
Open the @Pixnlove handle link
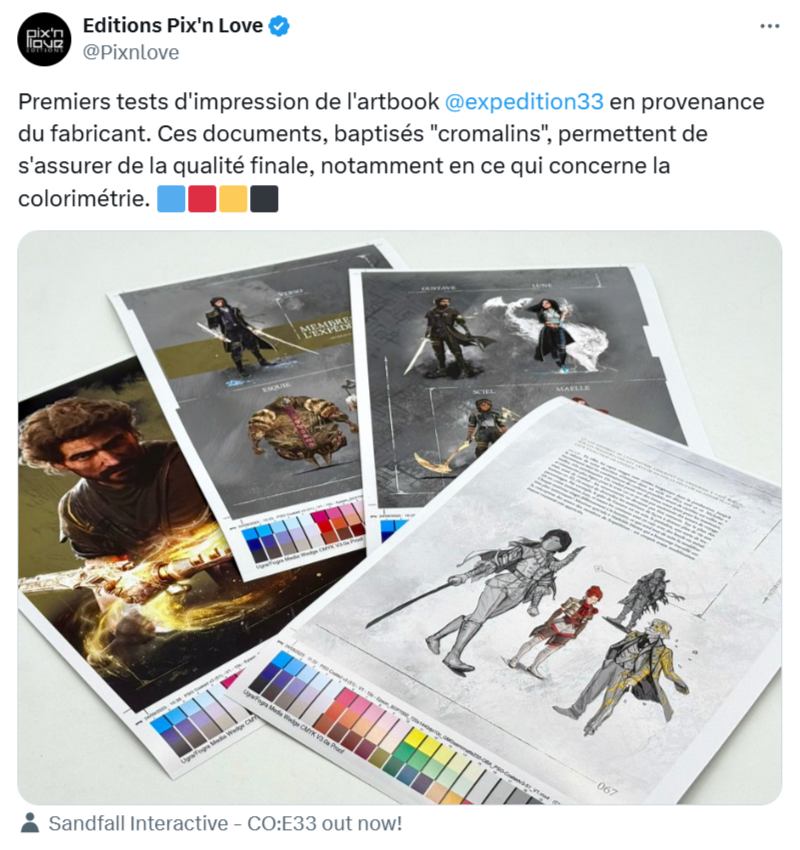pos(131,53)
